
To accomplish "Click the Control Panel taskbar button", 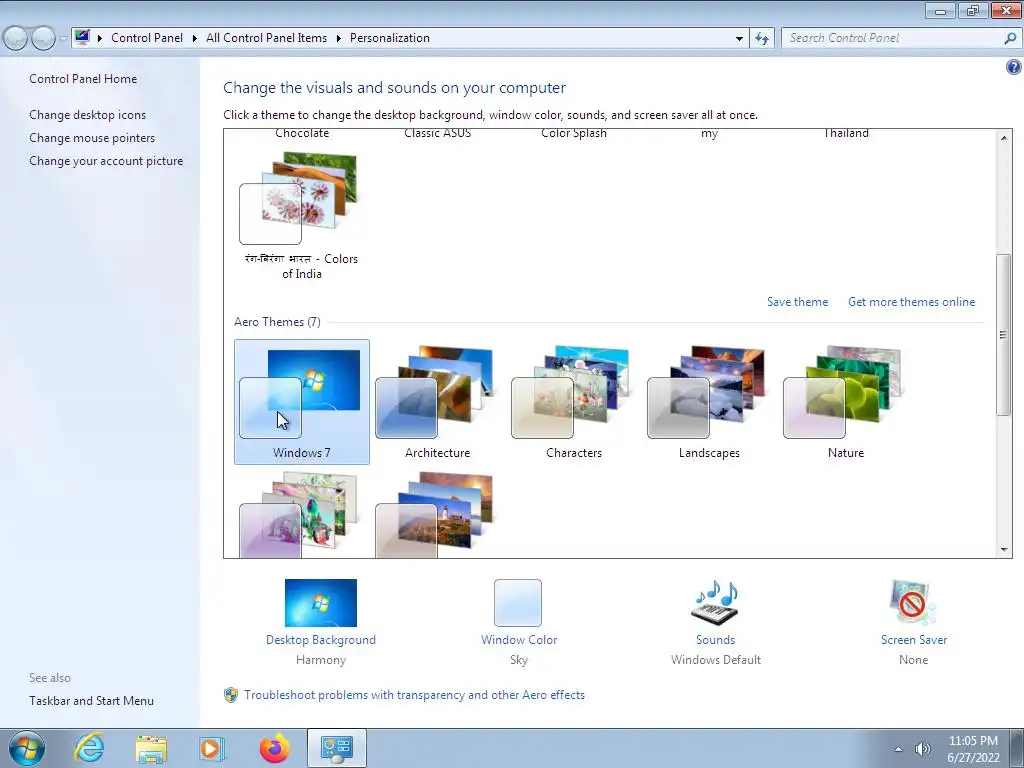I will [336, 748].
